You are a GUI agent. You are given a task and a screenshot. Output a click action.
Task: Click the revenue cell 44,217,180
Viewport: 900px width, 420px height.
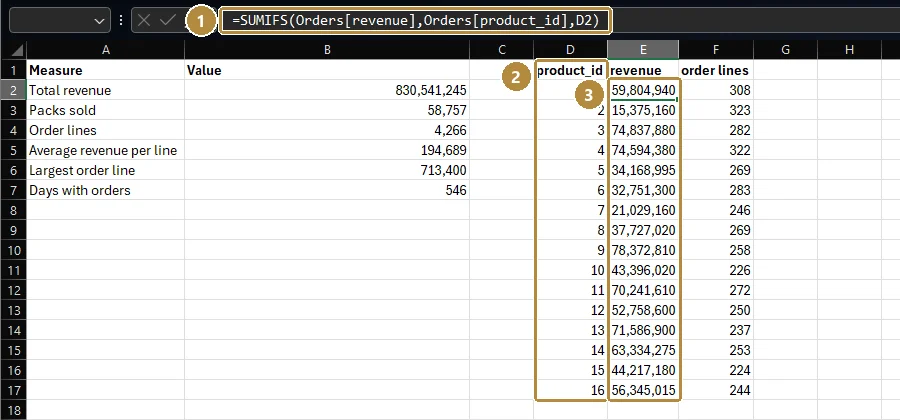[x=643, y=370]
